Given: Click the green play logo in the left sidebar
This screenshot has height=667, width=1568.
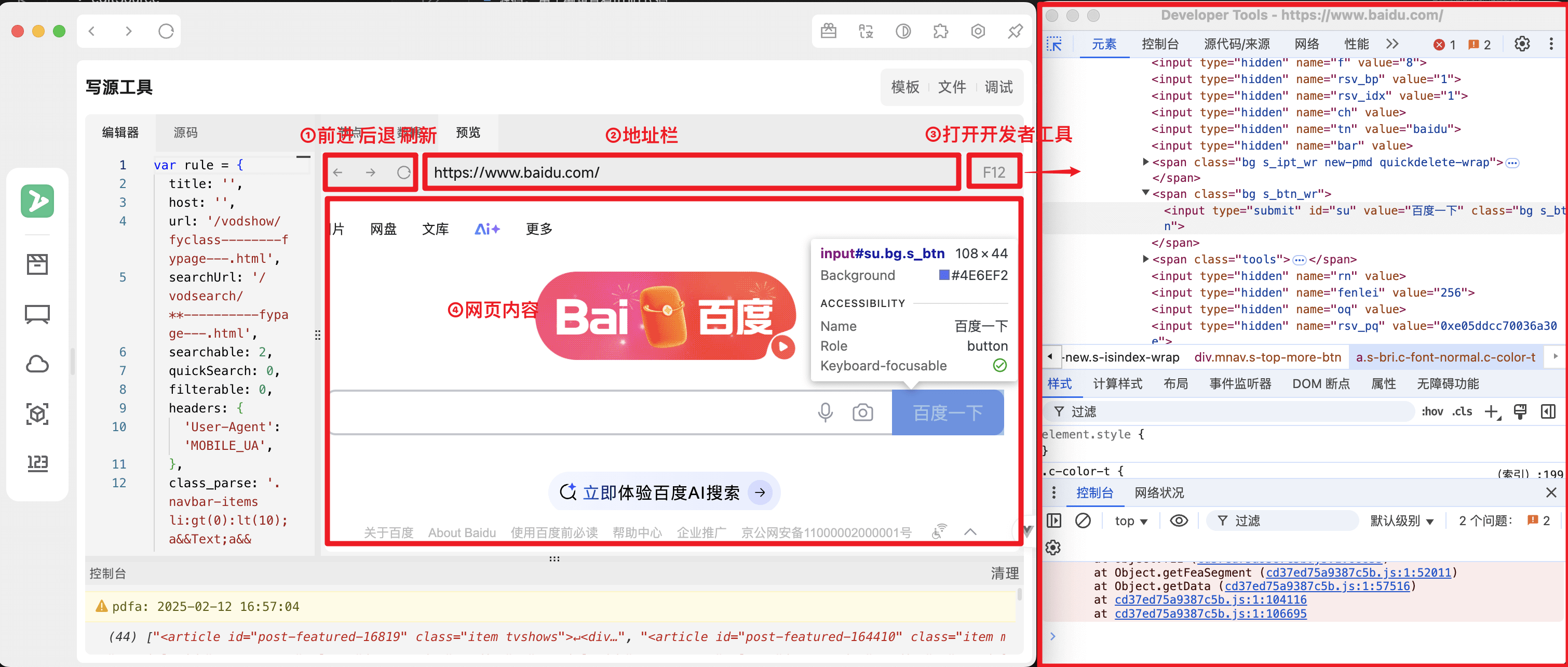Looking at the screenshot, I should pos(37,201).
